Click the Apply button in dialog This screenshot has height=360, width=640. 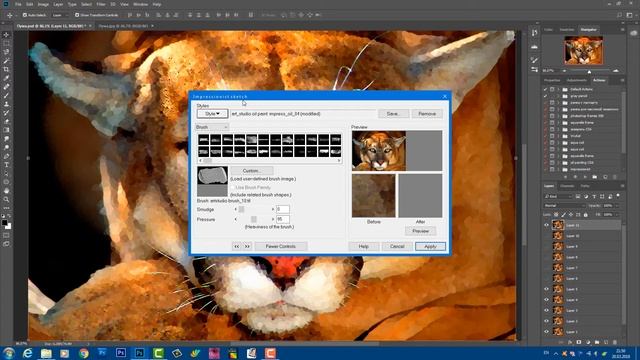tap(430, 247)
